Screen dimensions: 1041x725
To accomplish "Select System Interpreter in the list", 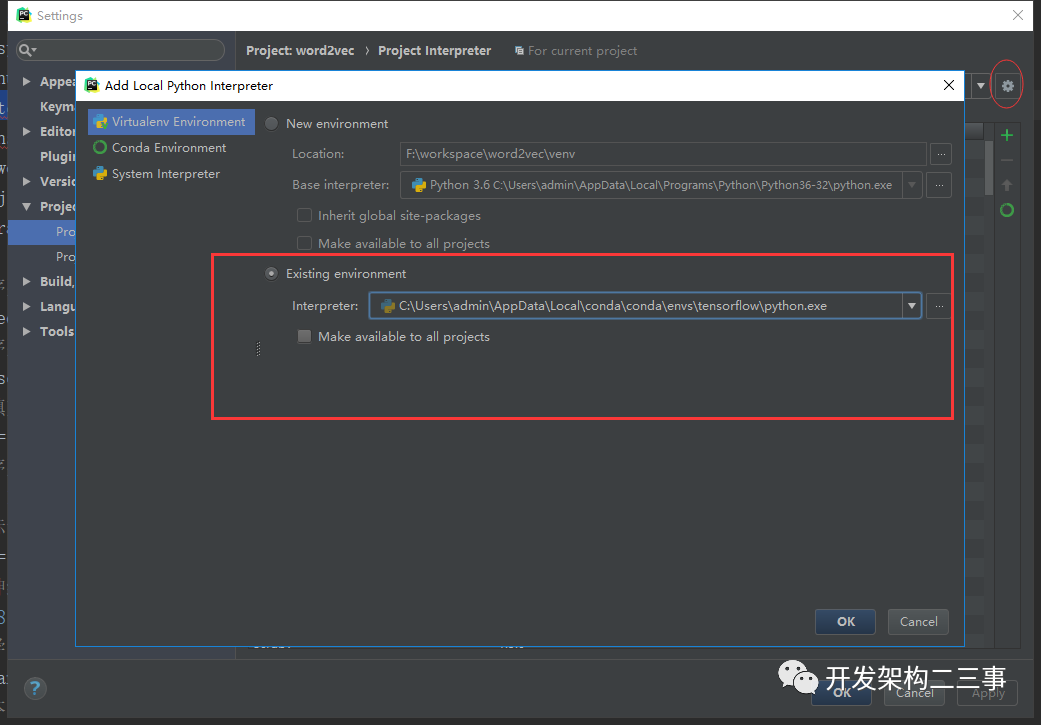I will [x=171, y=173].
